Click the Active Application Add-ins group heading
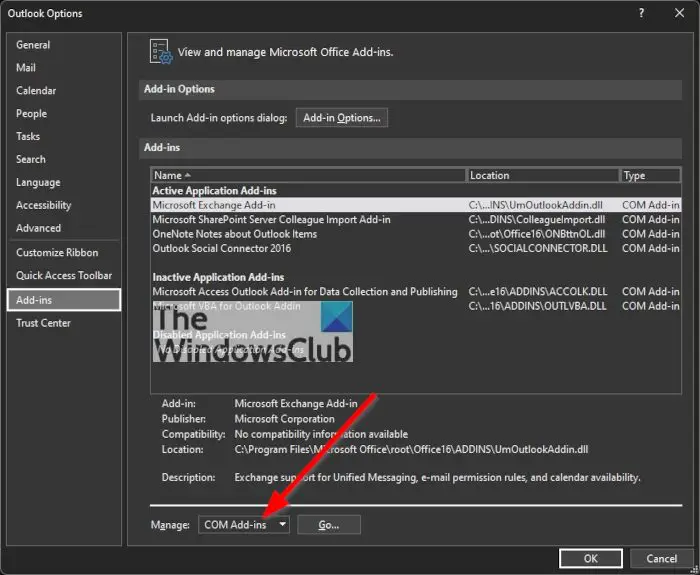700x575 pixels. pyautogui.click(x=215, y=191)
